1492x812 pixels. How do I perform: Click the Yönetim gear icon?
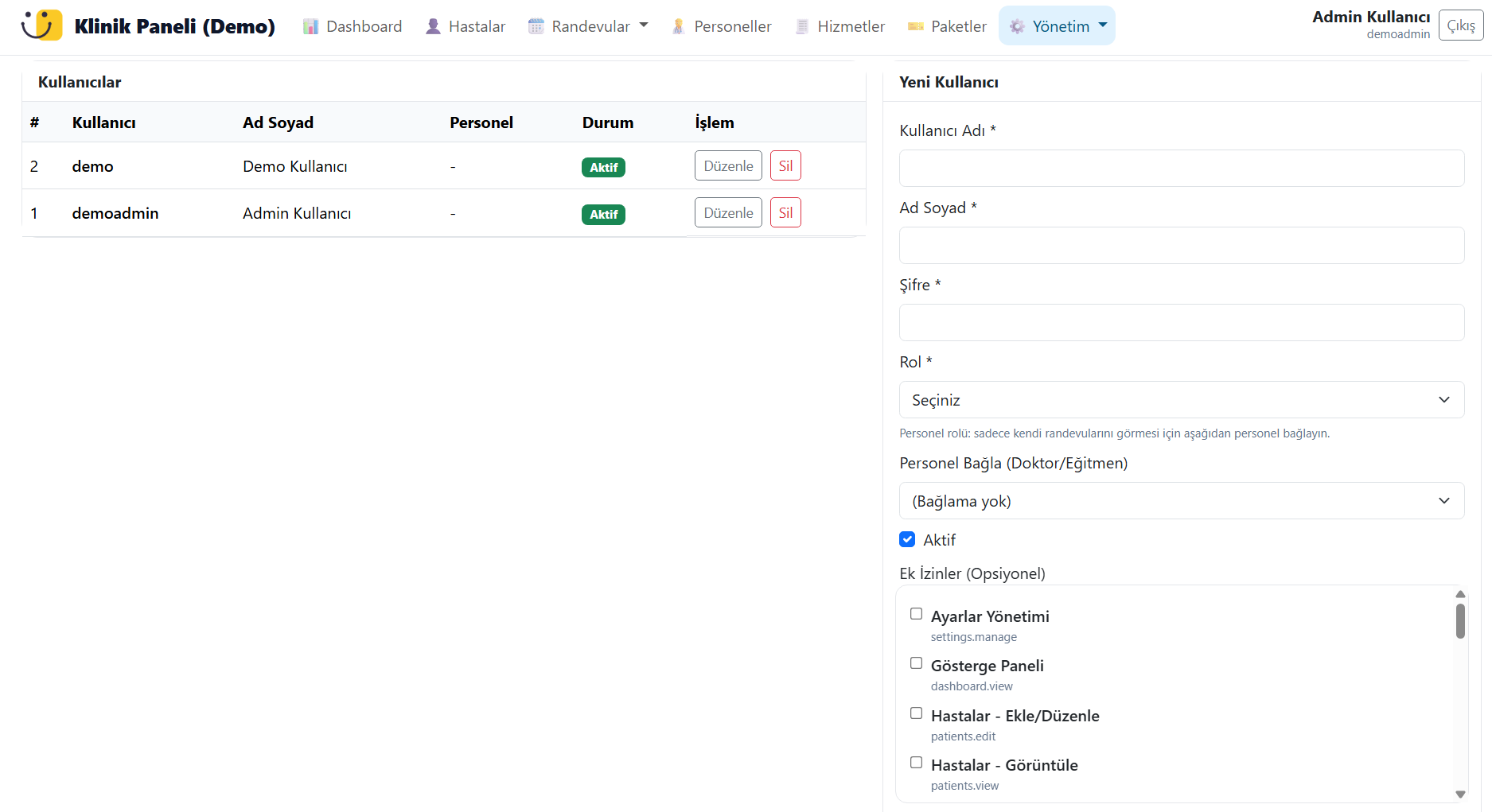[x=1017, y=27]
